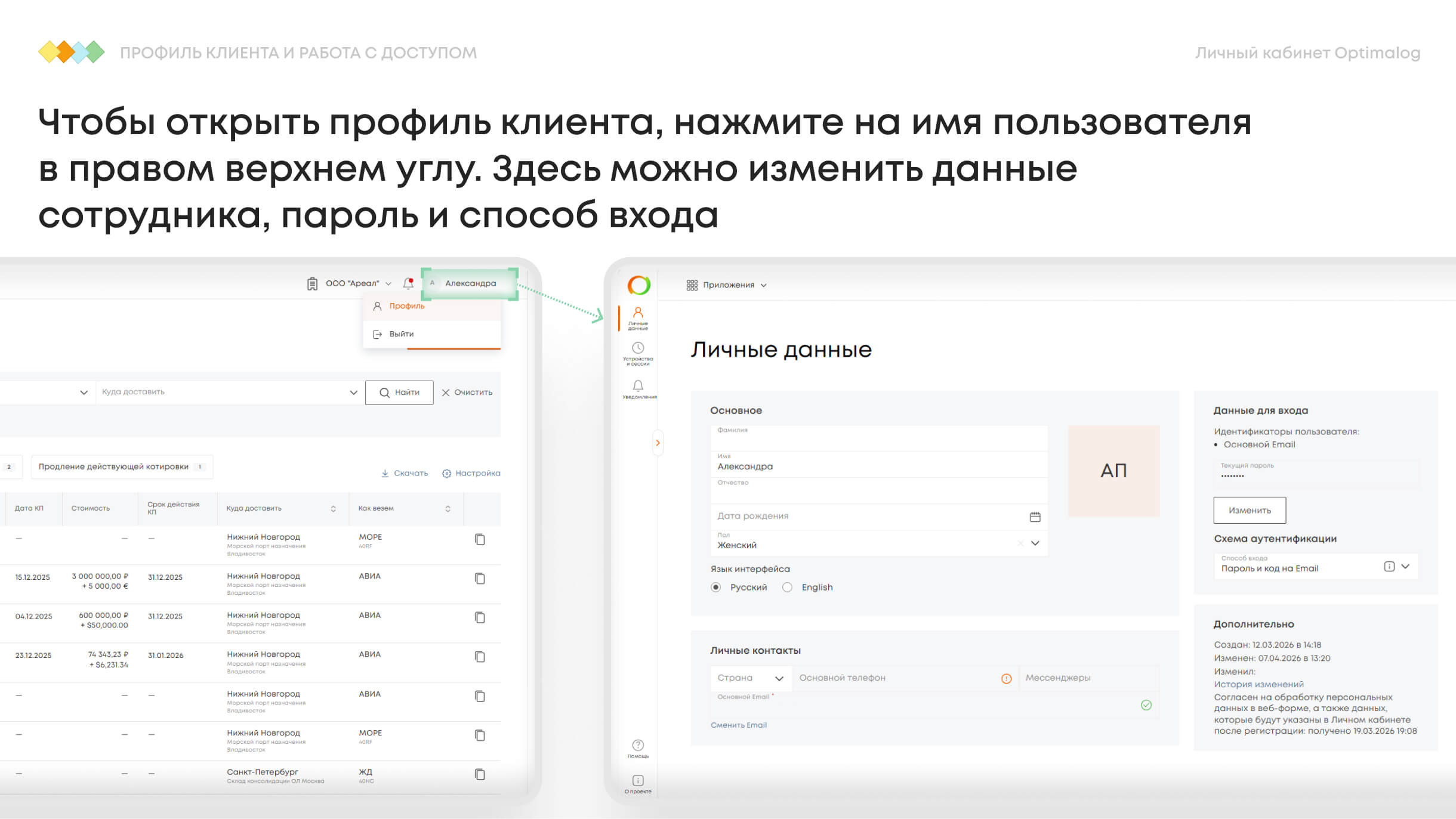Click the notification bell with red dot
The width and height of the screenshot is (1456, 819).
[408, 283]
